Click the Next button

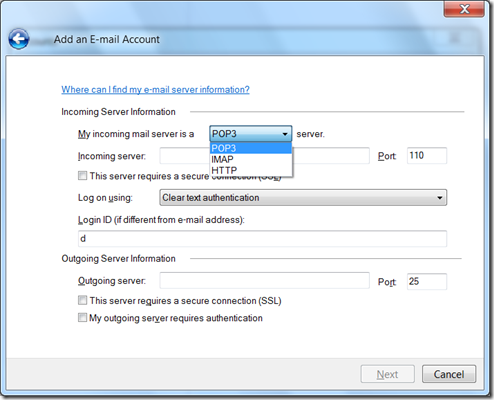click(x=387, y=374)
